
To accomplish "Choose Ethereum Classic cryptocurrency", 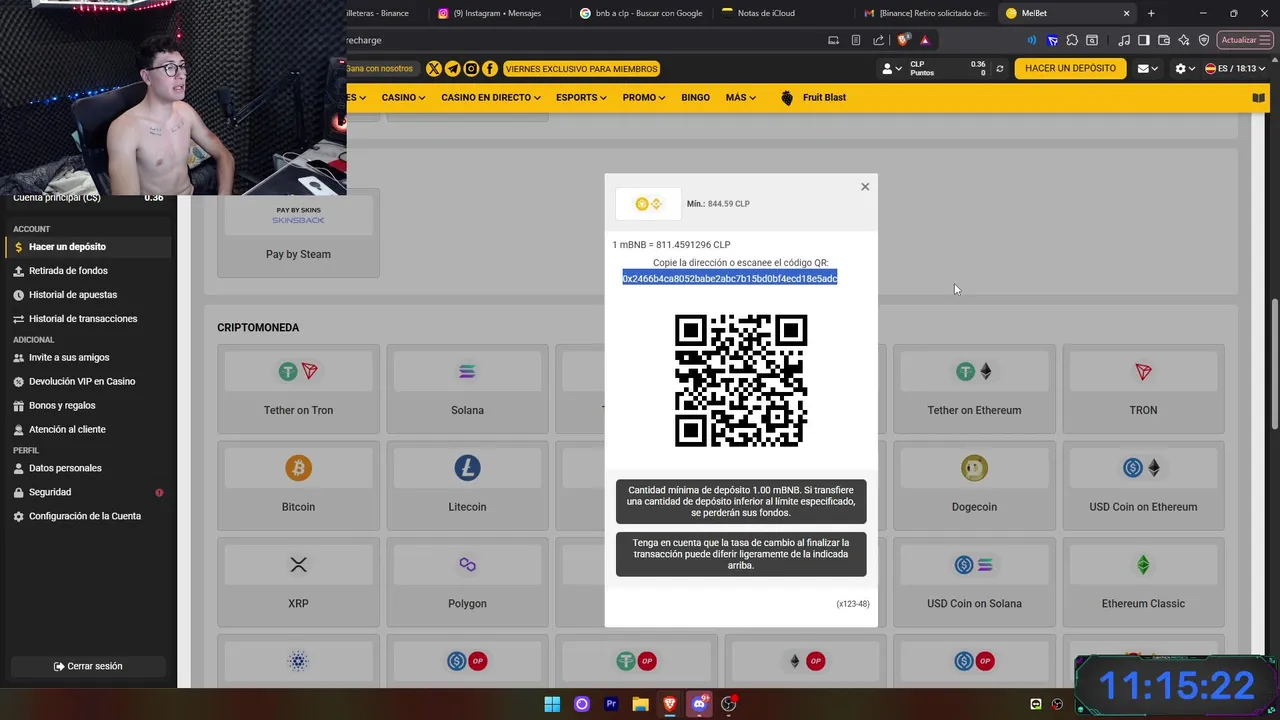I will (x=1143, y=583).
